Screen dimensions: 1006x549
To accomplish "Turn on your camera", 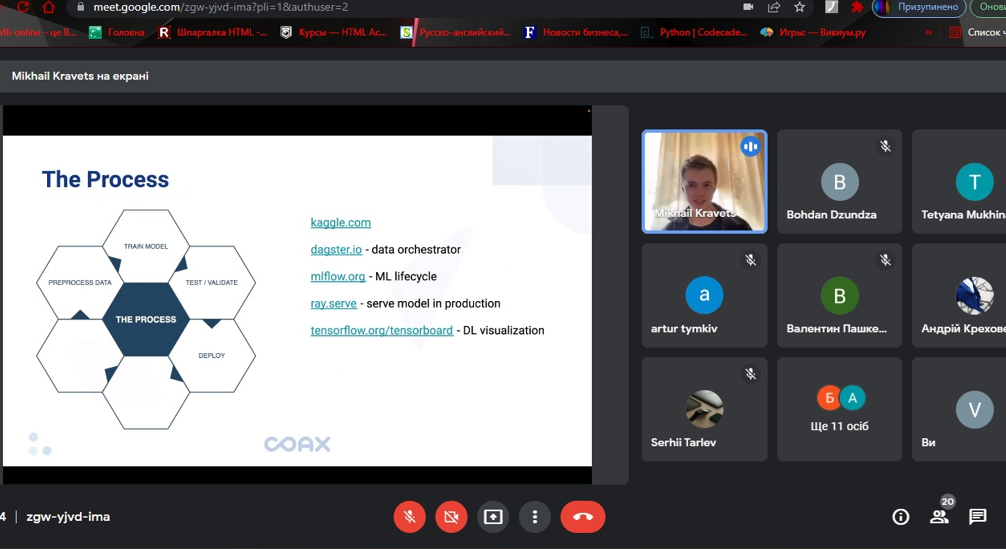I will click(451, 517).
